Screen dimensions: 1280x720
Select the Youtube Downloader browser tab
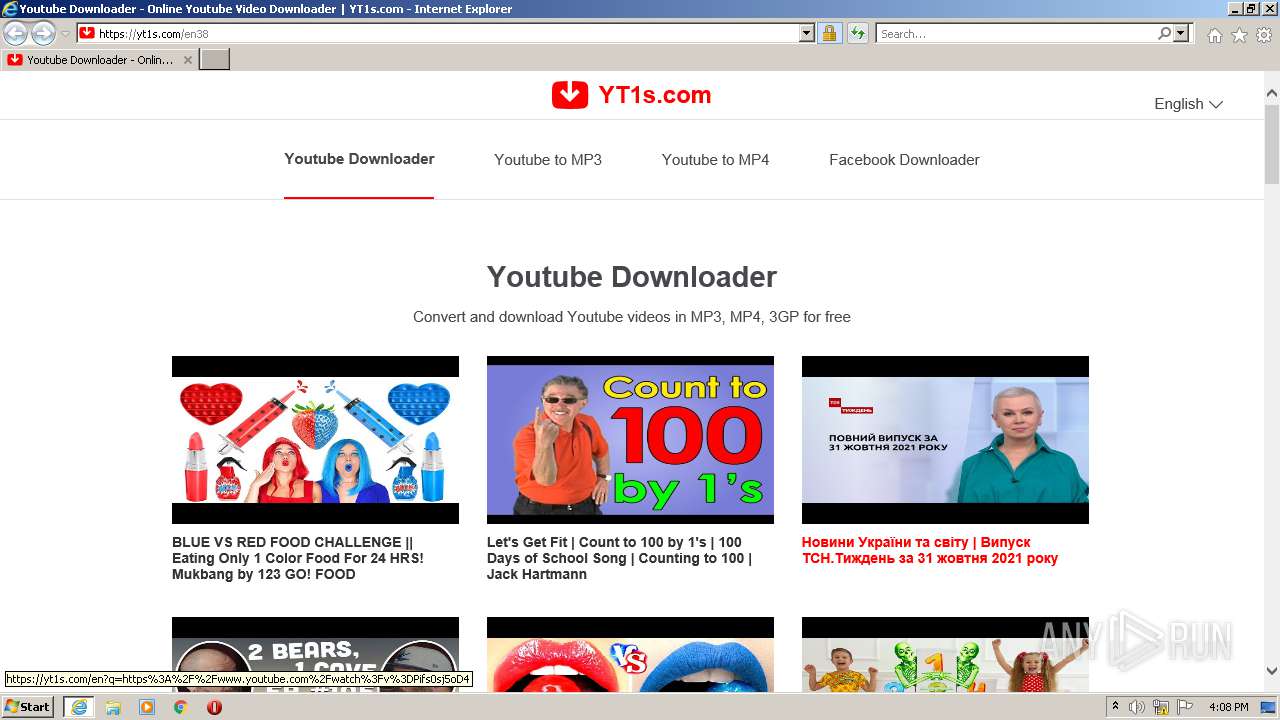coord(99,60)
